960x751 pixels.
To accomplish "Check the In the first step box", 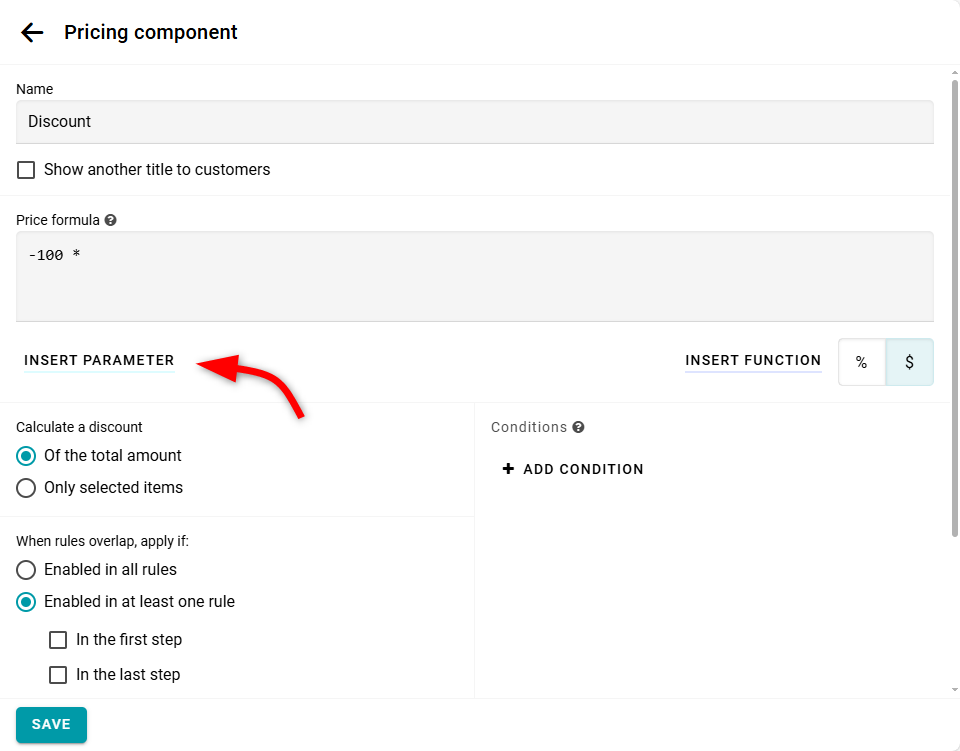I will 59,640.
